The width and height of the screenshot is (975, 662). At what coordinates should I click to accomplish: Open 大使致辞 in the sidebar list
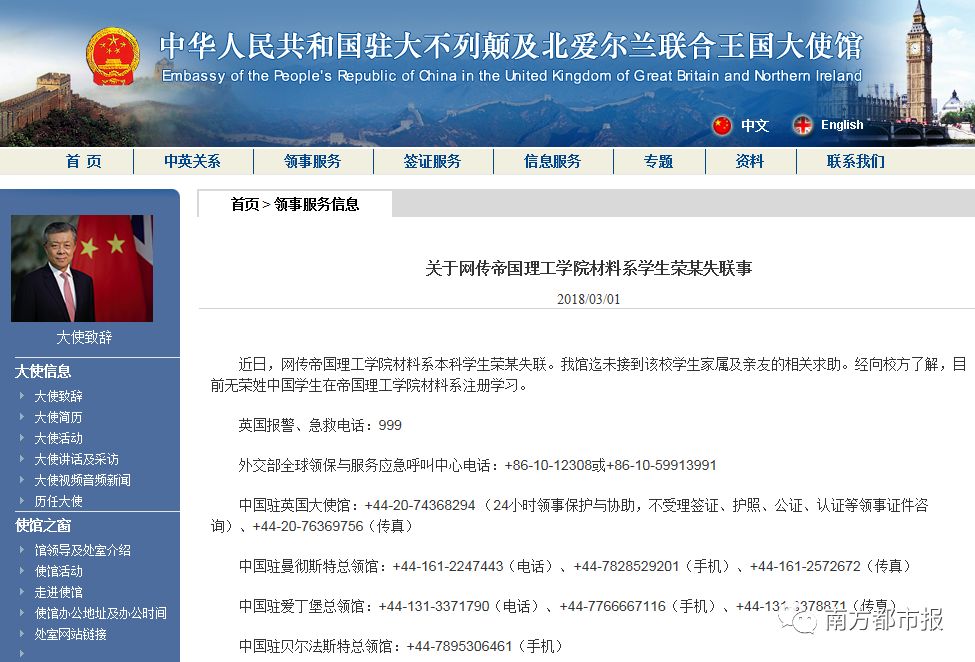(58, 396)
